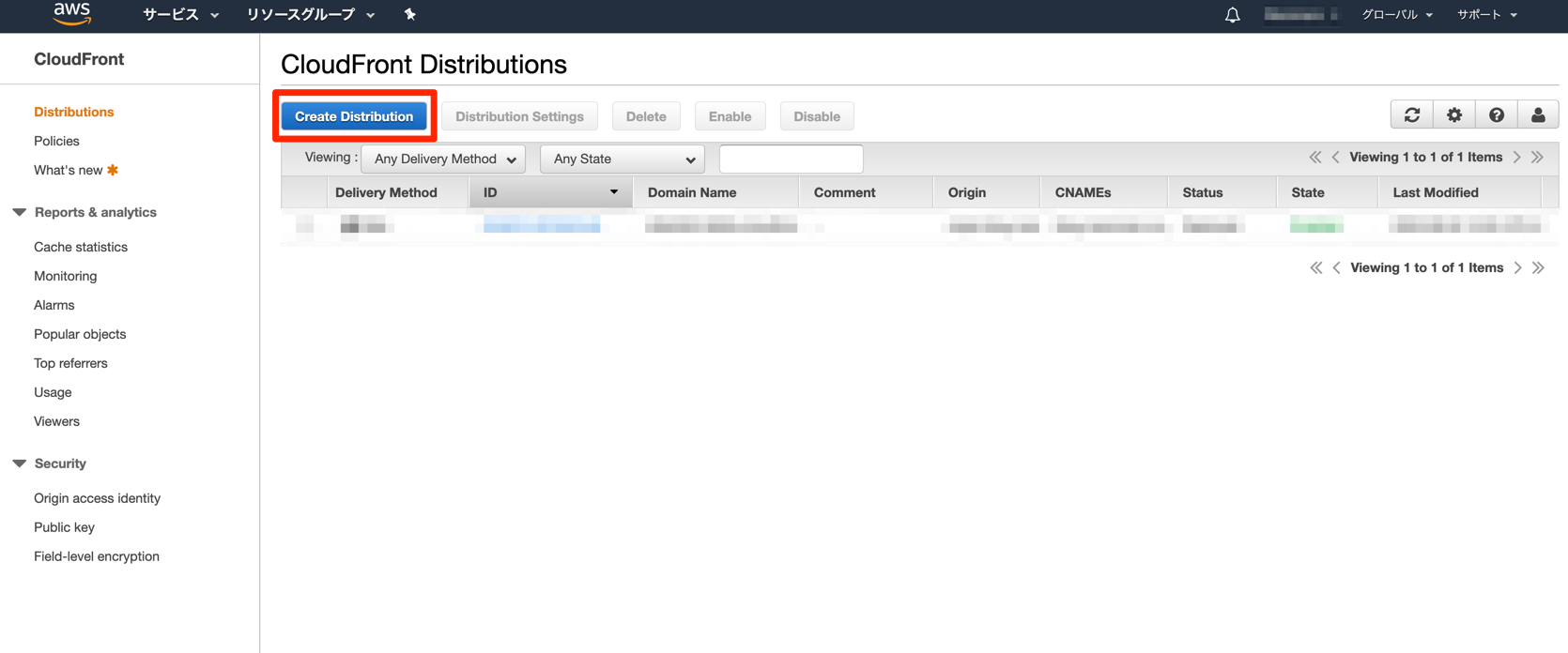Screen dimensions: 1568x653
Task: Open the help question mark icon
Action: tap(1496, 114)
